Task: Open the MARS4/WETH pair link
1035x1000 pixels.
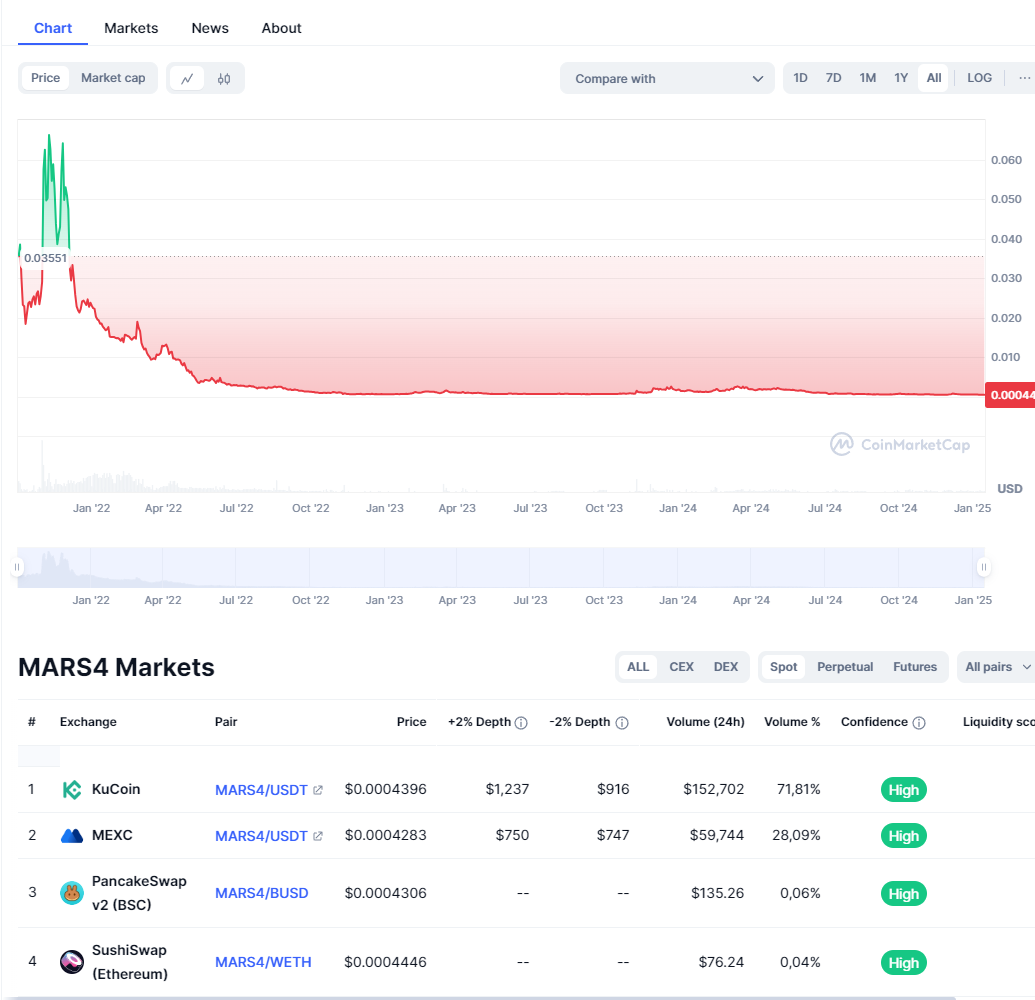Action: coord(263,962)
